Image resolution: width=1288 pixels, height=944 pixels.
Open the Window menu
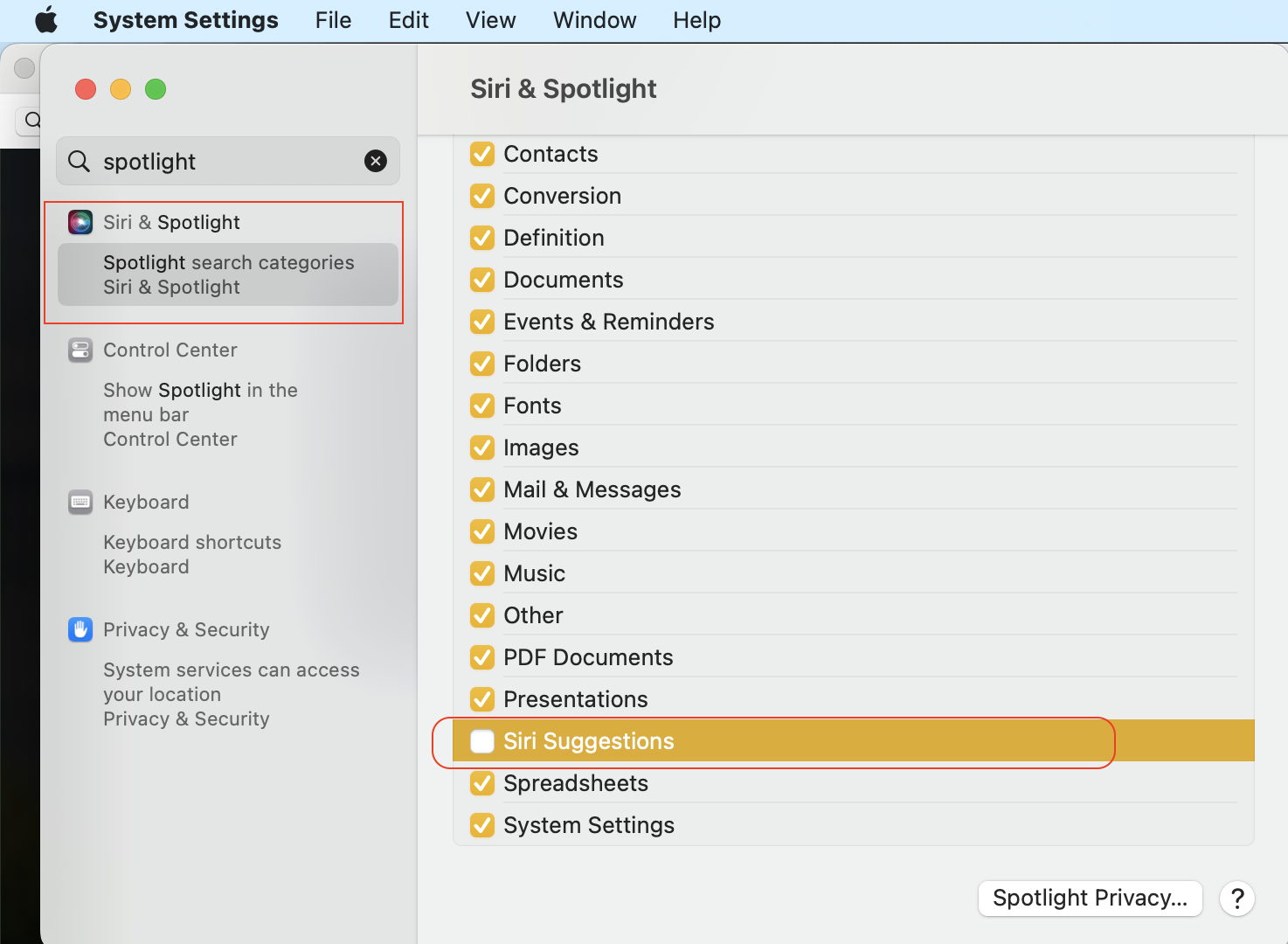pos(594,20)
